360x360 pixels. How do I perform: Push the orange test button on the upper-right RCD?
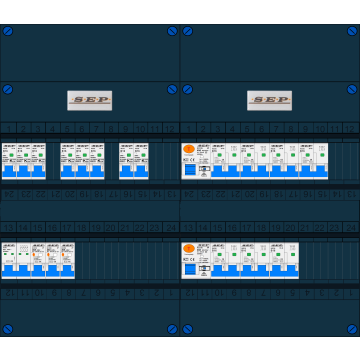[x=189, y=149]
